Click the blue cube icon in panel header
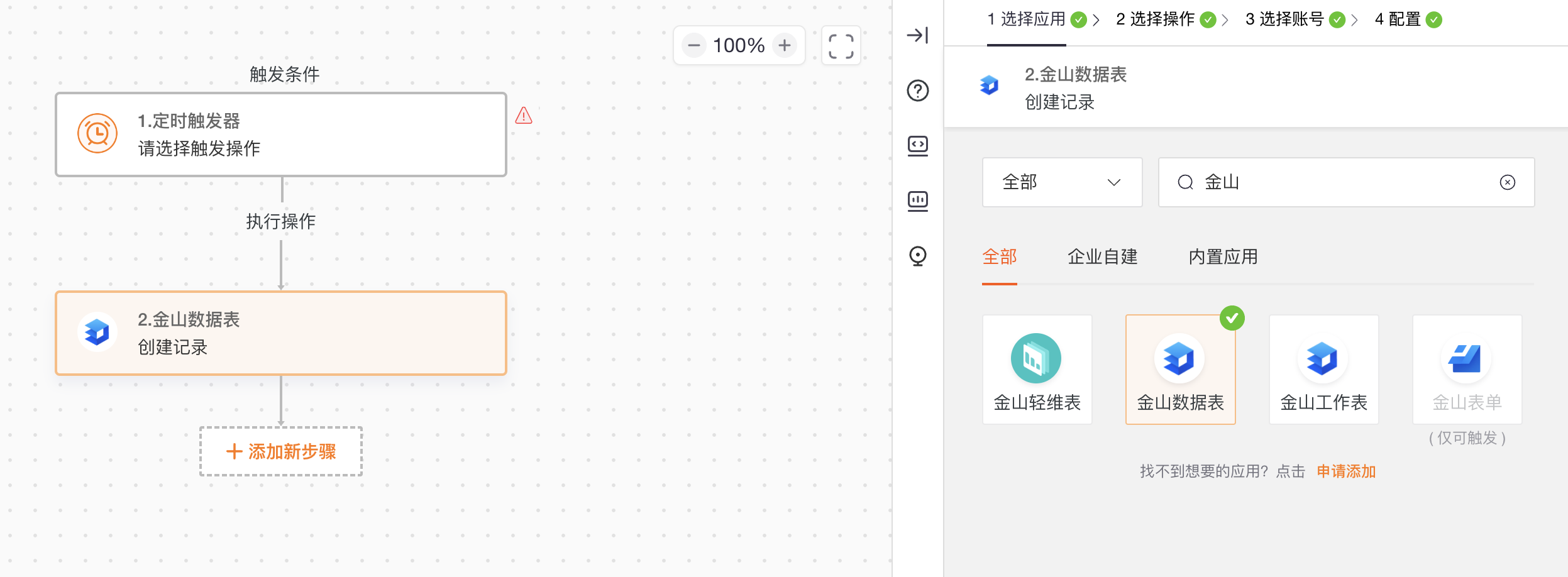The image size is (1568, 577). pos(989,85)
